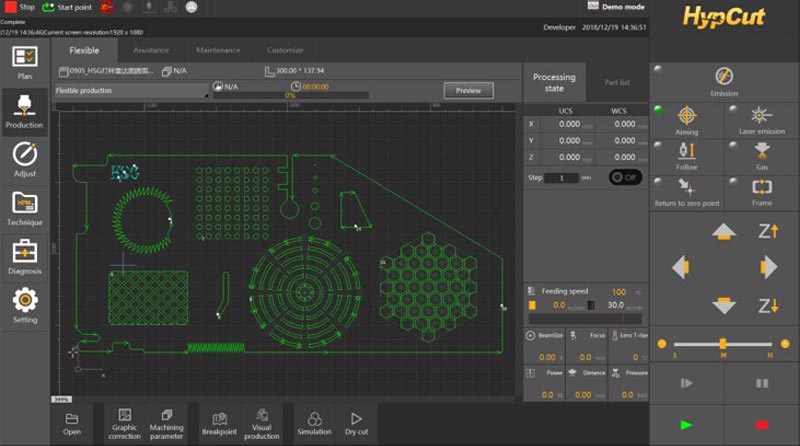Toggle the Aiming laser indicator

pyautogui.click(x=687, y=119)
